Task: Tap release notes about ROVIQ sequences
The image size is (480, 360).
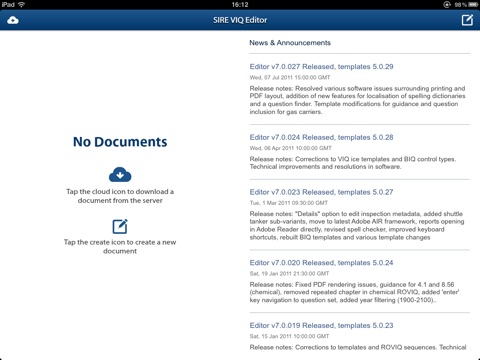Action: (358, 347)
